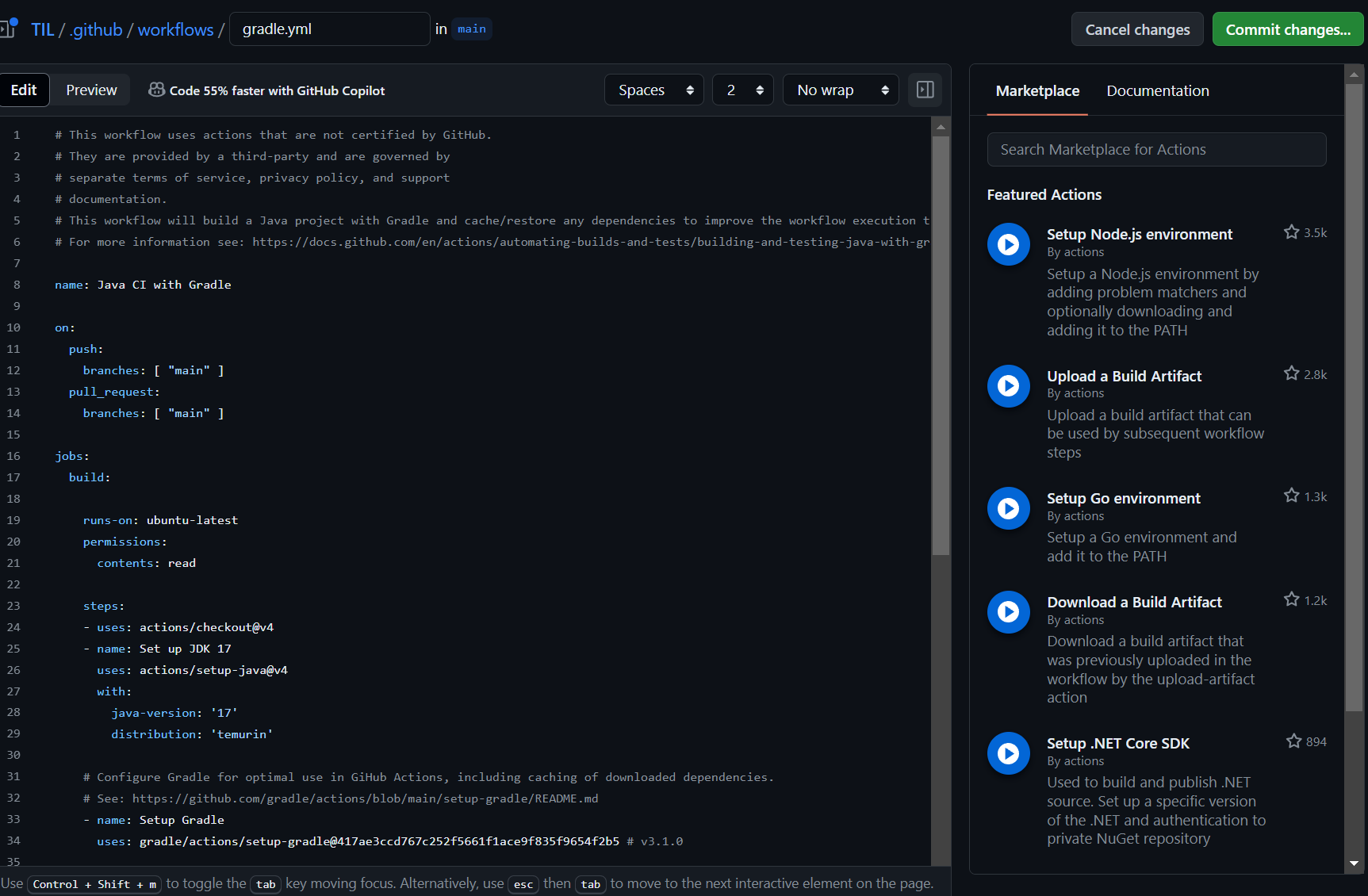Click the 'name: Set up JDK 17' line
1368x896 pixels.
[157, 649]
